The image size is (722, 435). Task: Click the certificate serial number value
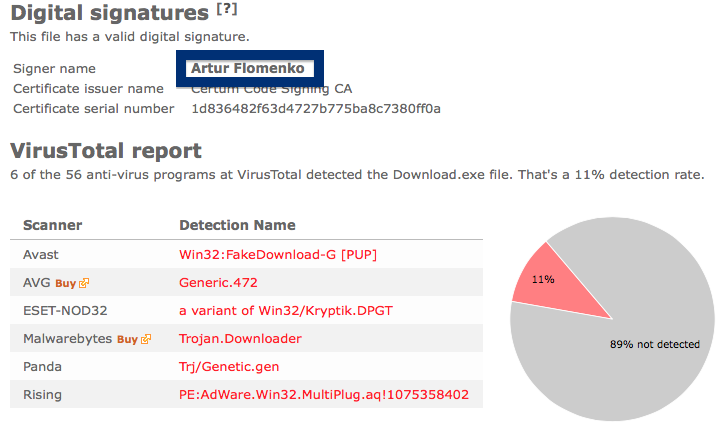pos(316,109)
